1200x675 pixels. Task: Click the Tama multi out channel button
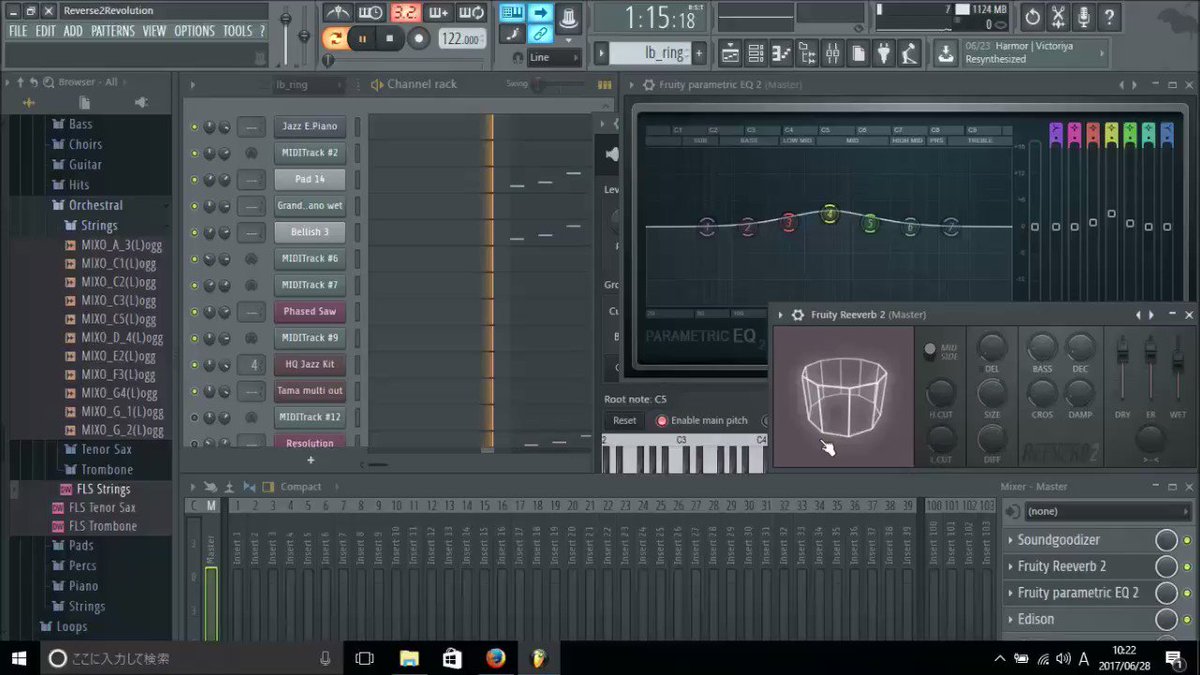coord(309,391)
